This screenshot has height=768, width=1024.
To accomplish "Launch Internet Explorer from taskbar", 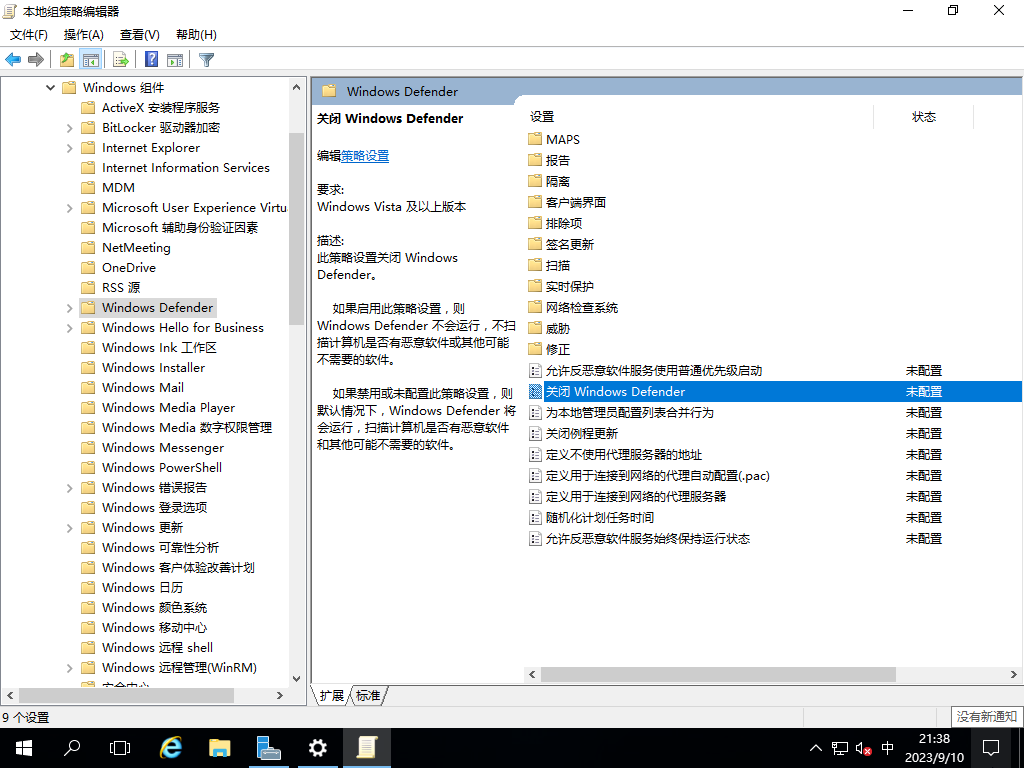I will point(170,748).
